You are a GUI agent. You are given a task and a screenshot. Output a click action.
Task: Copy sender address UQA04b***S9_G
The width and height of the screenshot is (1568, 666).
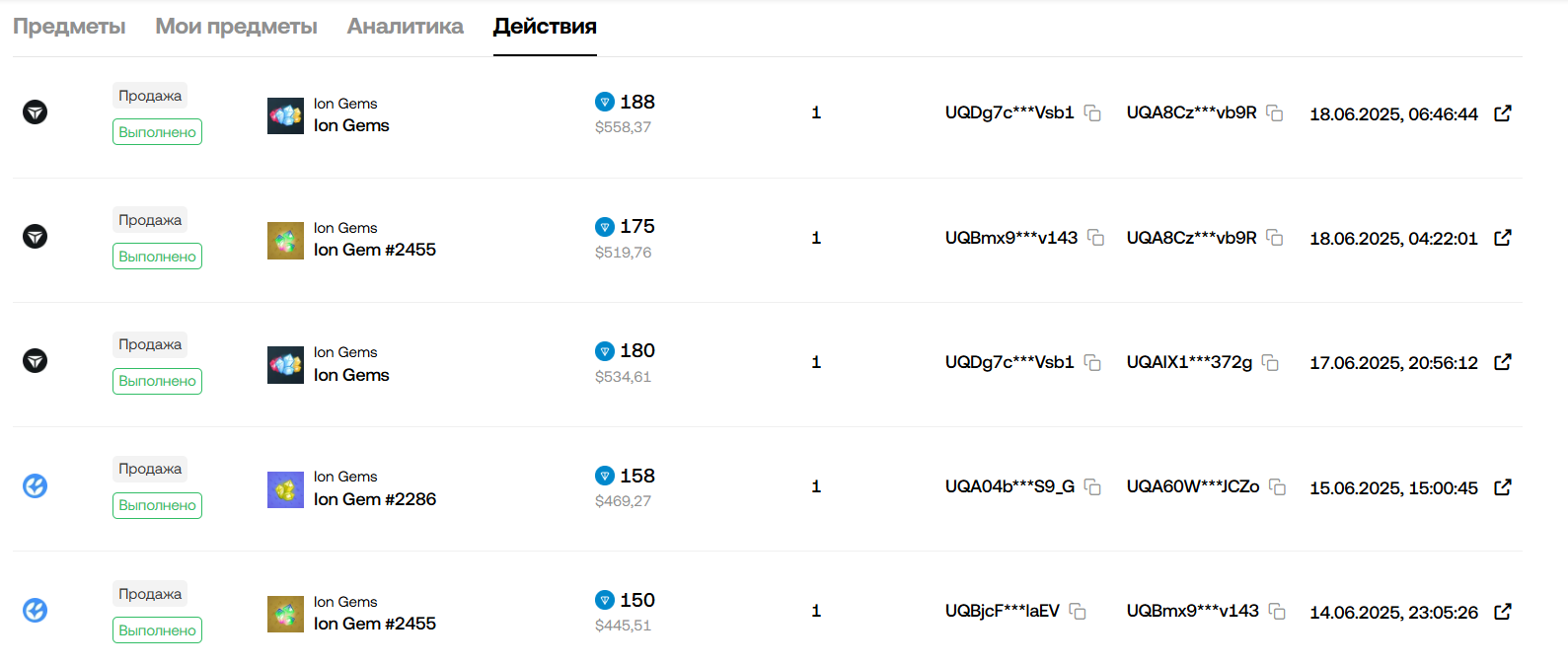click(x=1092, y=487)
